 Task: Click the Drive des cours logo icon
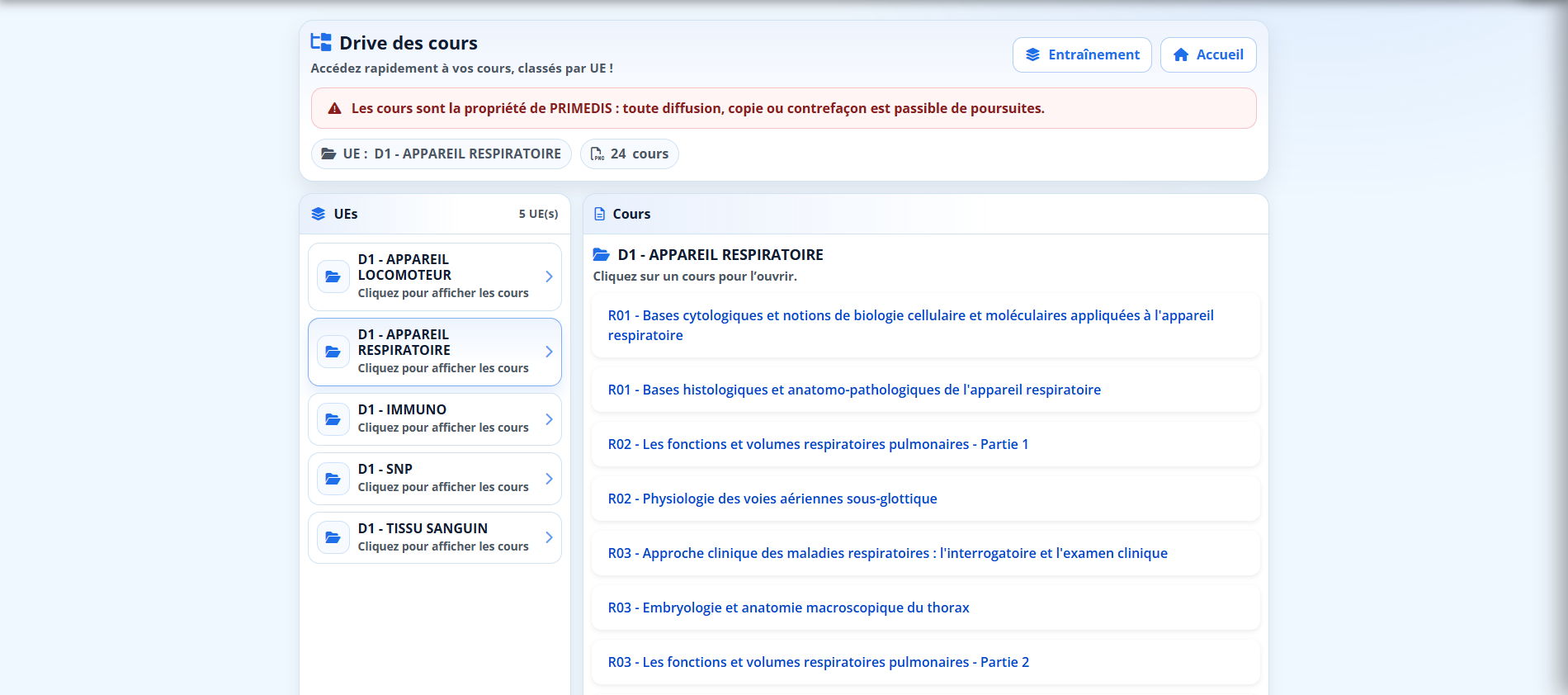click(321, 42)
